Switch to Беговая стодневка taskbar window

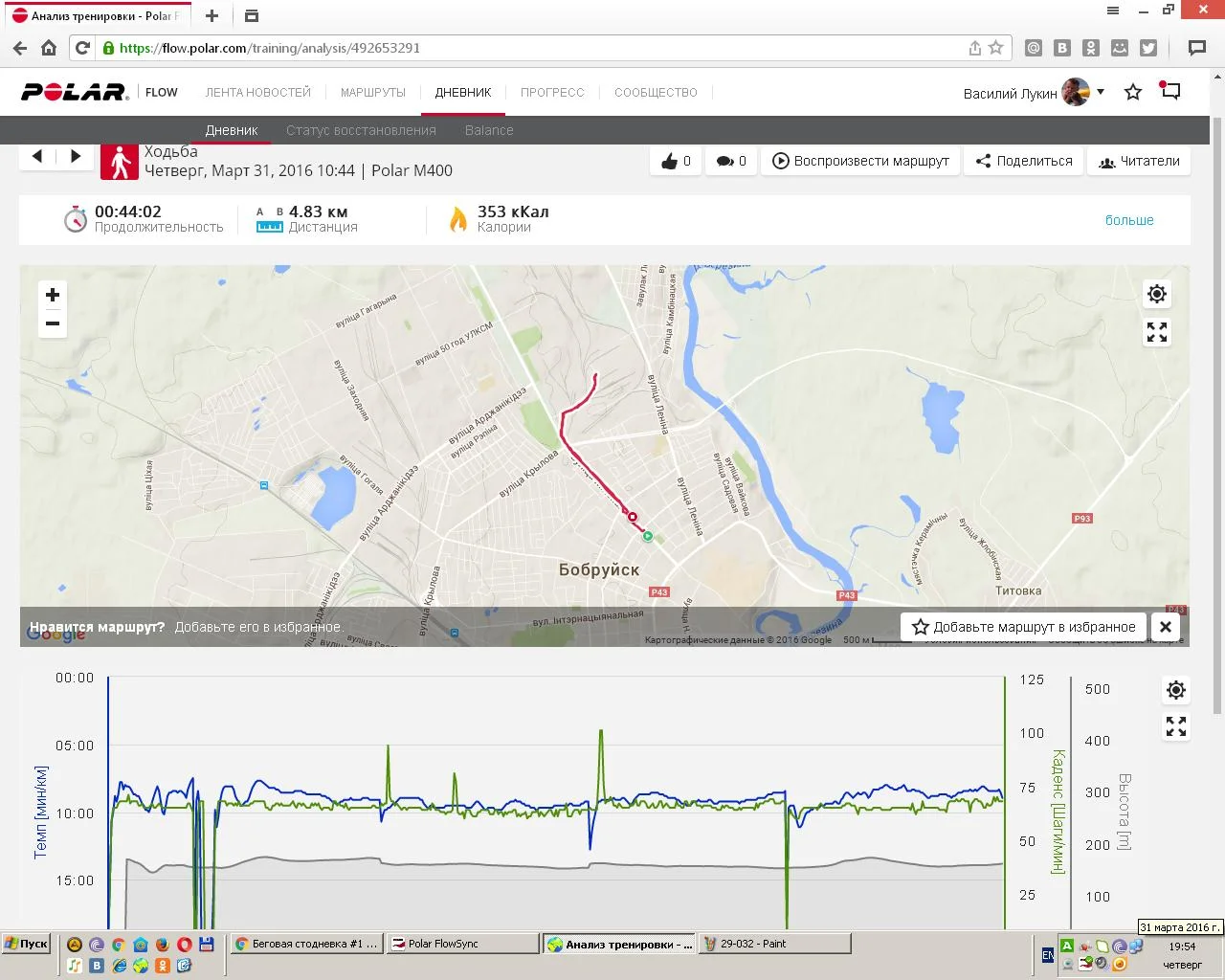[307, 944]
